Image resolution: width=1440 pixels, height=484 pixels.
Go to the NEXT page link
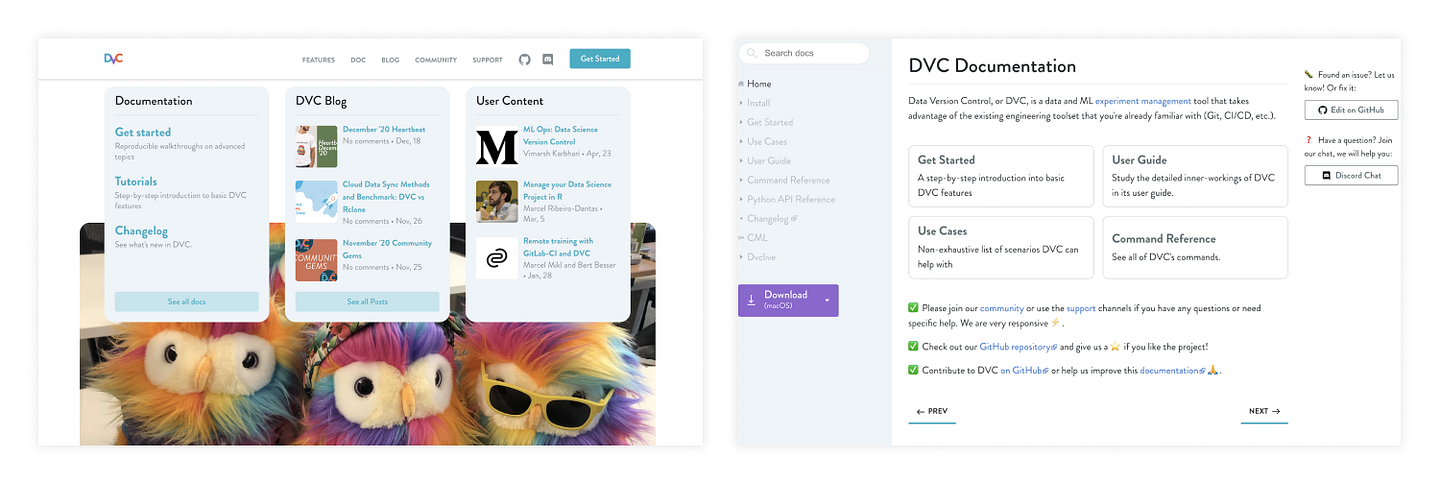click(1264, 411)
